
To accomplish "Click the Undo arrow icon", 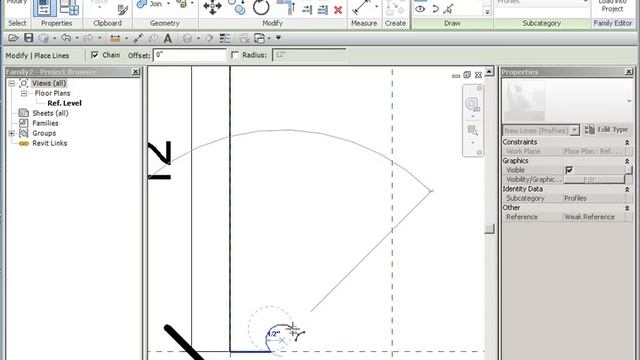I will 66,38.
